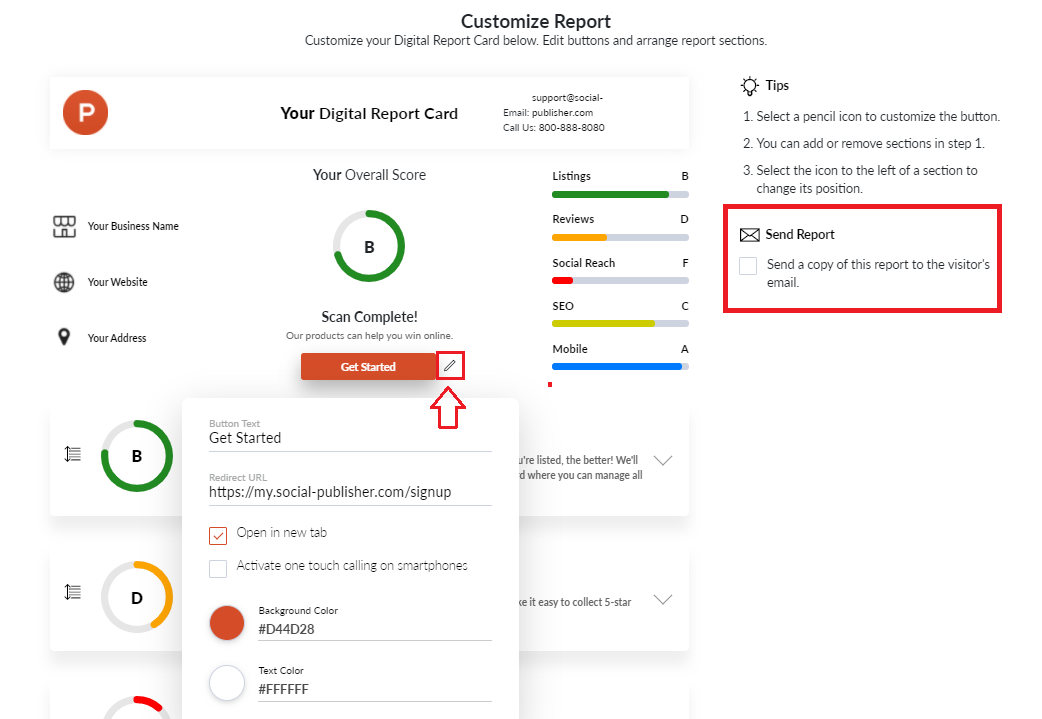The width and height of the screenshot is (1042, 719).
Task: Click the Social Reach label
Action: point(583,263)
